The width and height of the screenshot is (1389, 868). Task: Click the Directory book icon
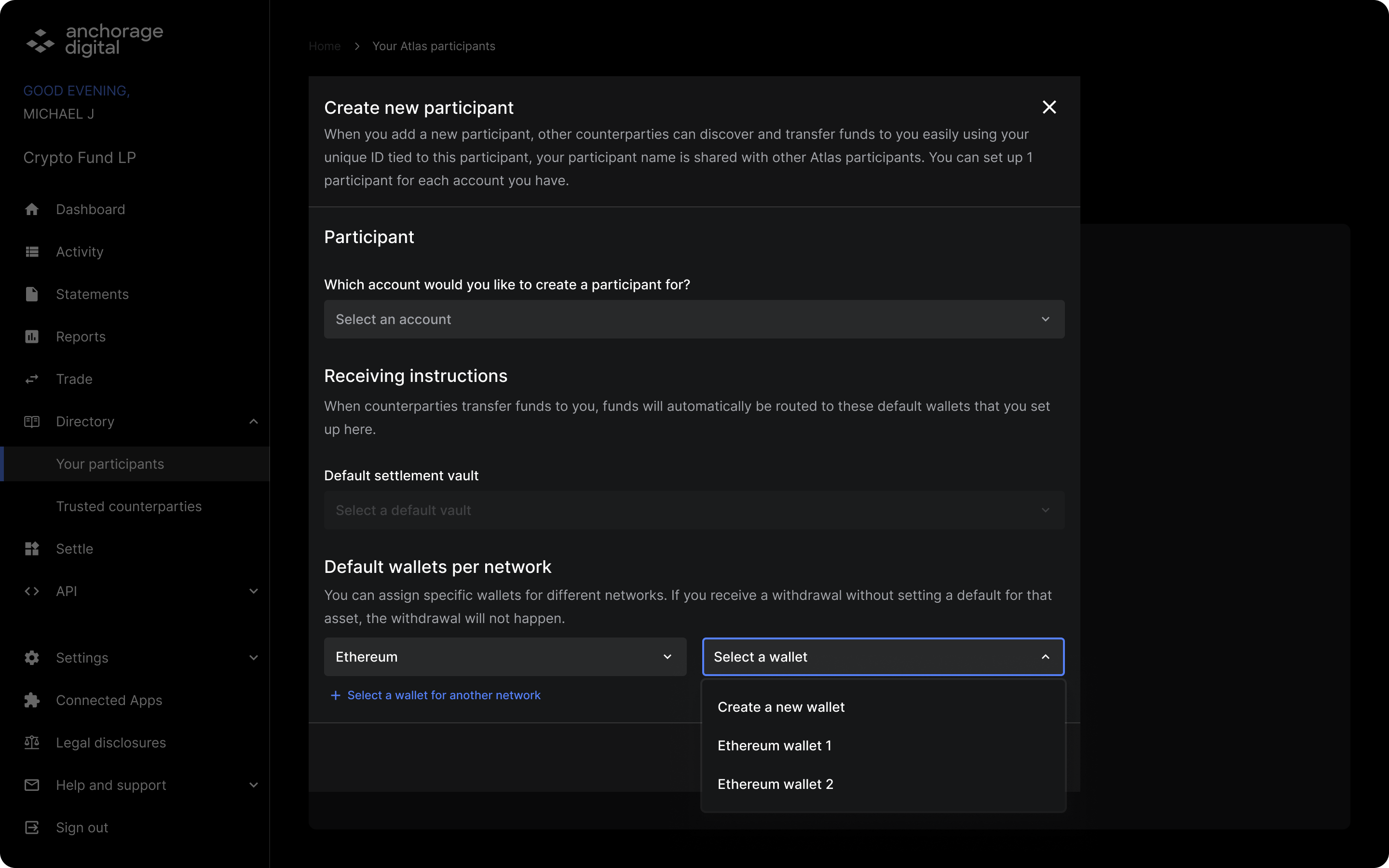coord(31,422)
